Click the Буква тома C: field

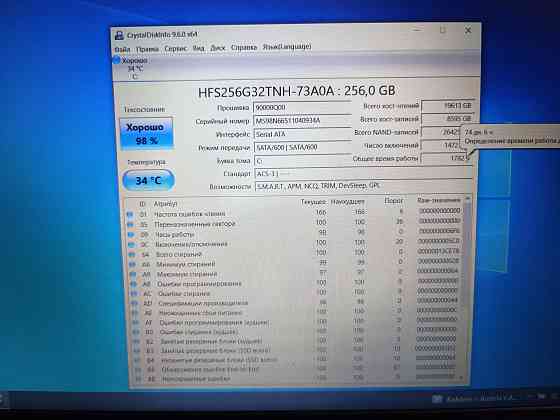click(303, 161)
